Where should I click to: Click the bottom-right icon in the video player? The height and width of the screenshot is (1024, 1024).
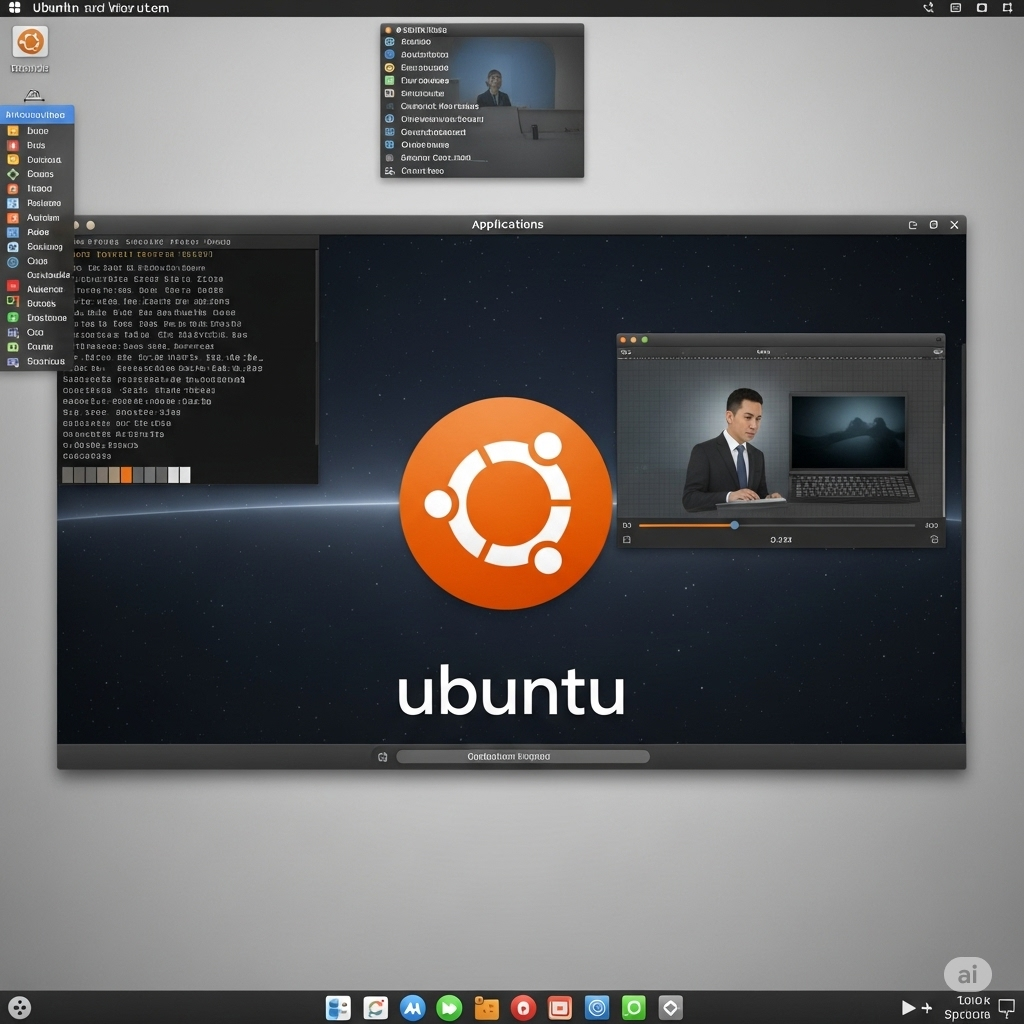tap(935, 539)
